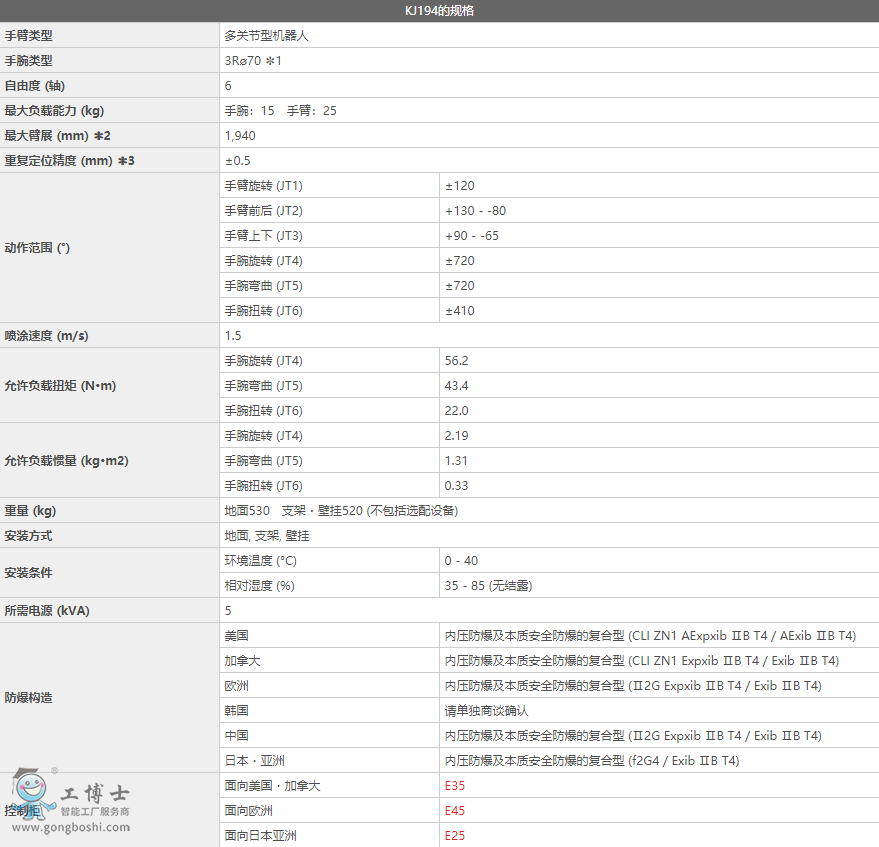Open the E25 controller link
Viewport: 879px width, 847px height.
click(x=455, y=836)
